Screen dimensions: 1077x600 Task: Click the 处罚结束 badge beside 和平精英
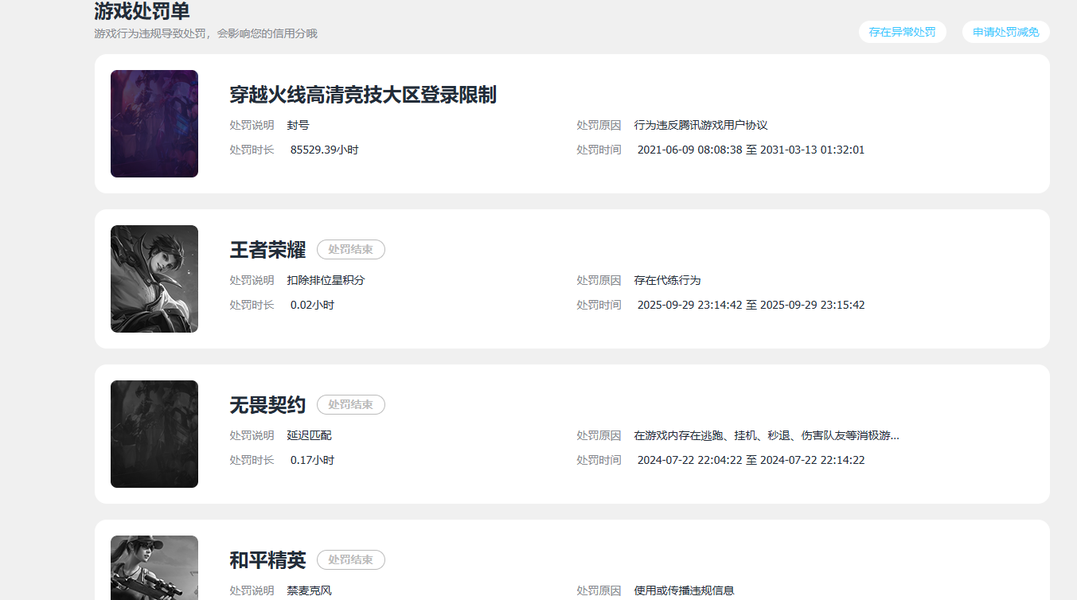[351, 559]
